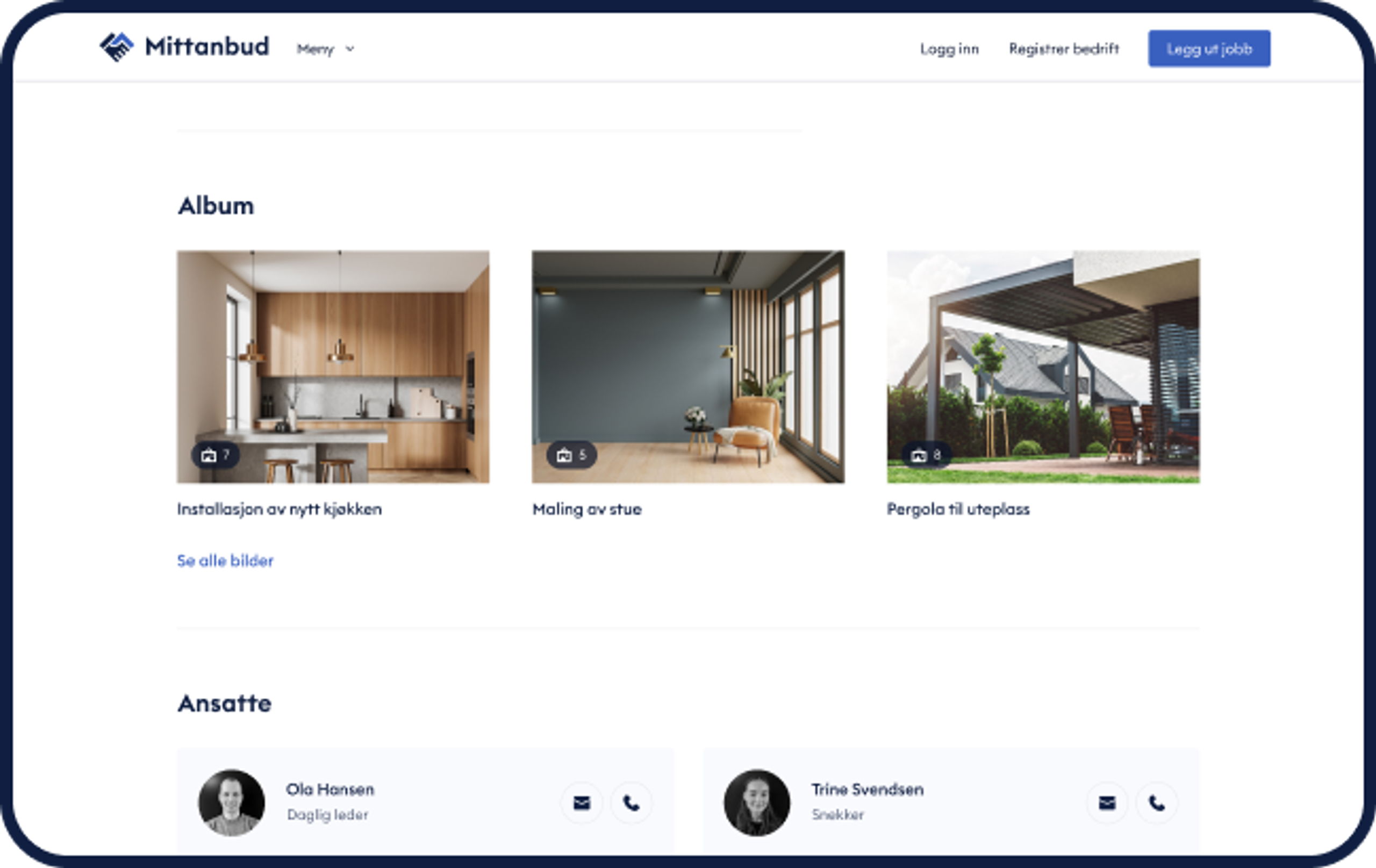Click photo count badge on pergola album
The image size is (1376, 868).
tap(926, 455)
